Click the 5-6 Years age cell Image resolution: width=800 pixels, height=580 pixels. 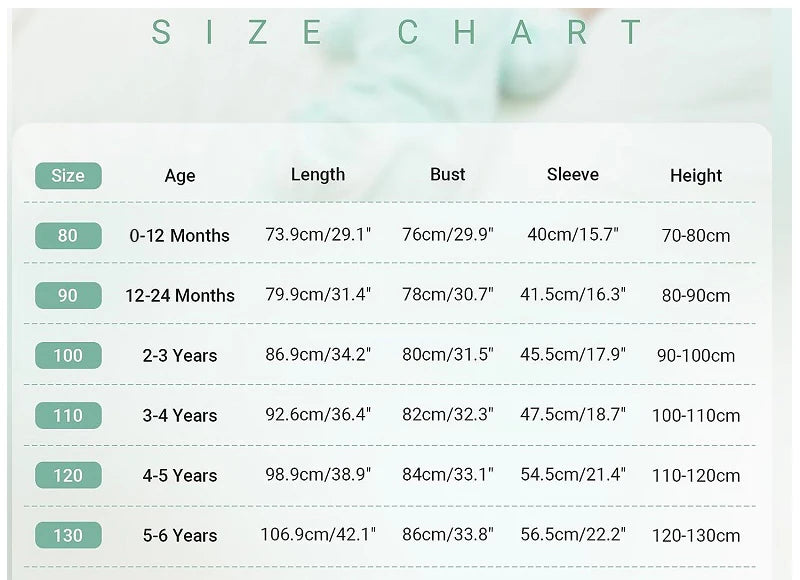[x=180, y=536]
